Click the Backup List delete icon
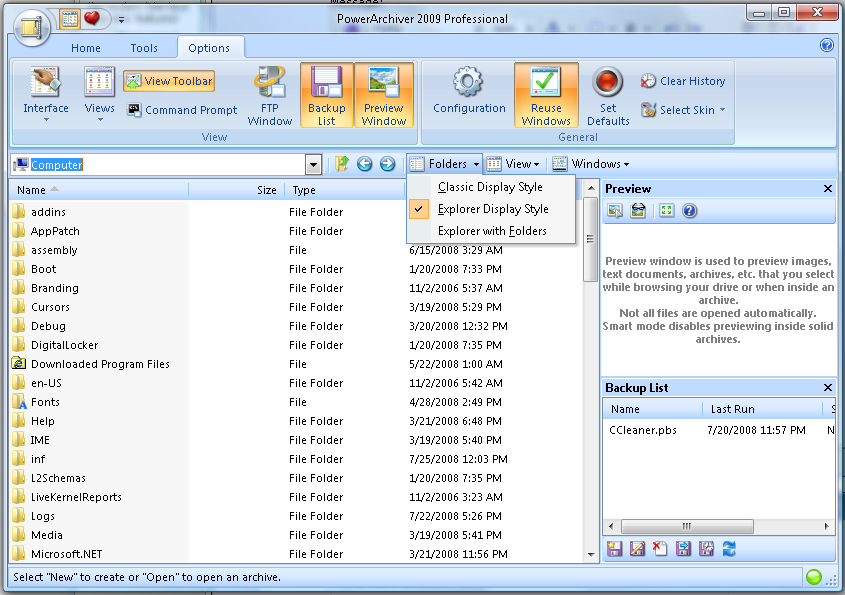Image resolution: width=845 pixels, height=595 pixels. pyautogui.click(x=660, y=549)
